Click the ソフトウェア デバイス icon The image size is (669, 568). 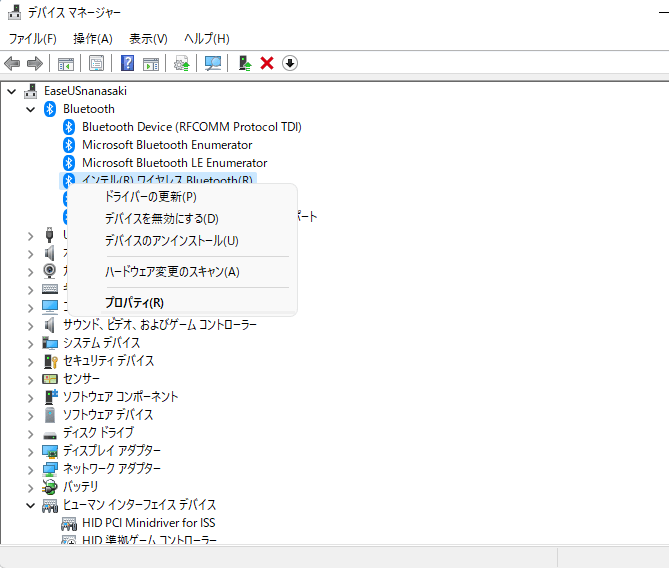[50, 415]
